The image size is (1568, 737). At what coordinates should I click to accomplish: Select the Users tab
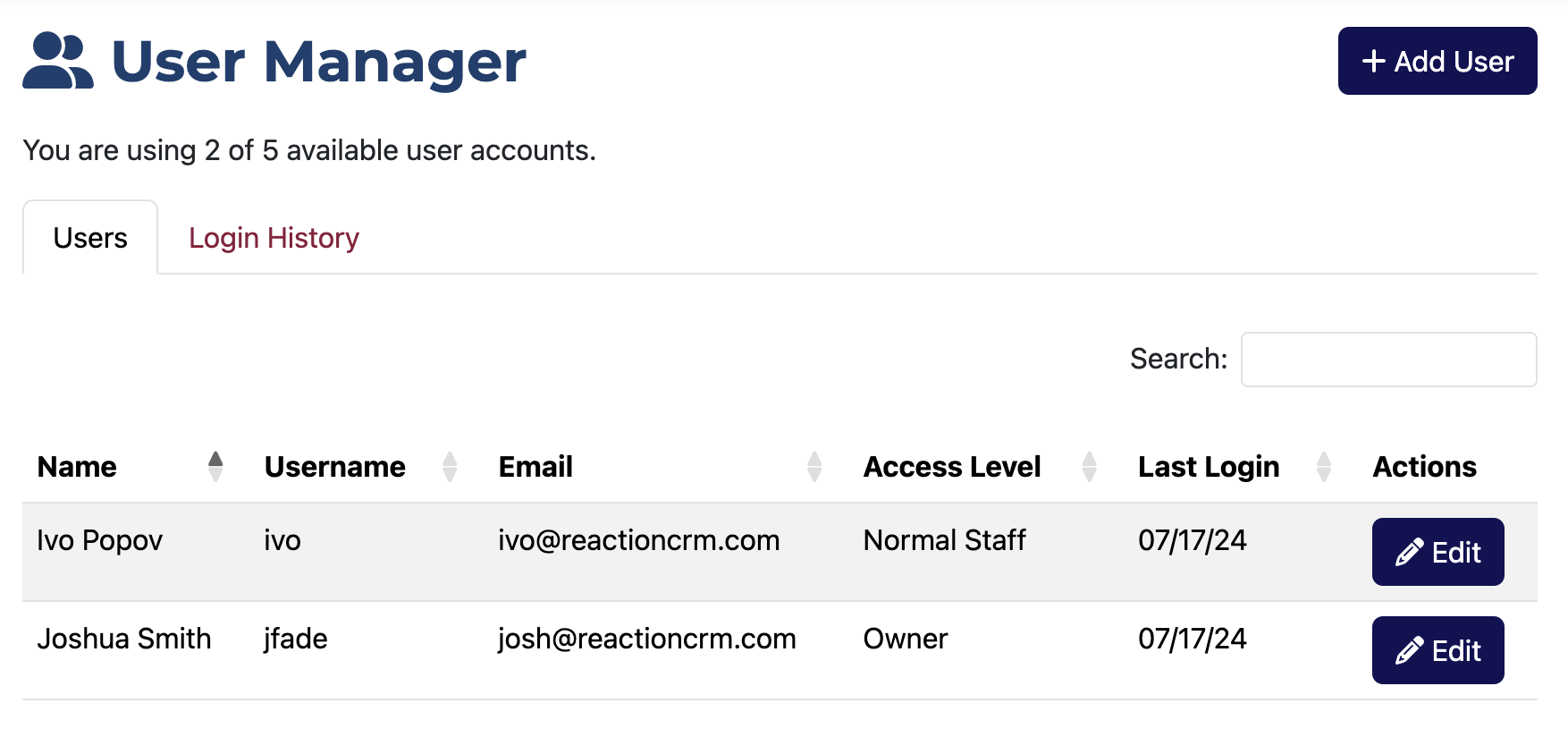(x=90, y=238)
